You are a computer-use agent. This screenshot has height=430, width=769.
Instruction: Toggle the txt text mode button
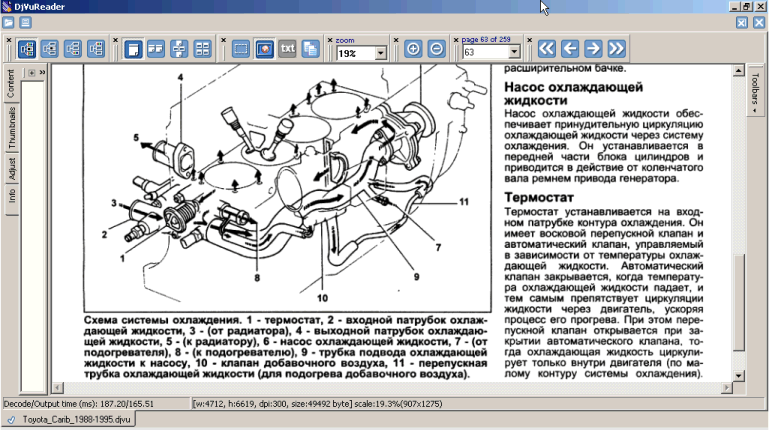click(x=288, y=48)
